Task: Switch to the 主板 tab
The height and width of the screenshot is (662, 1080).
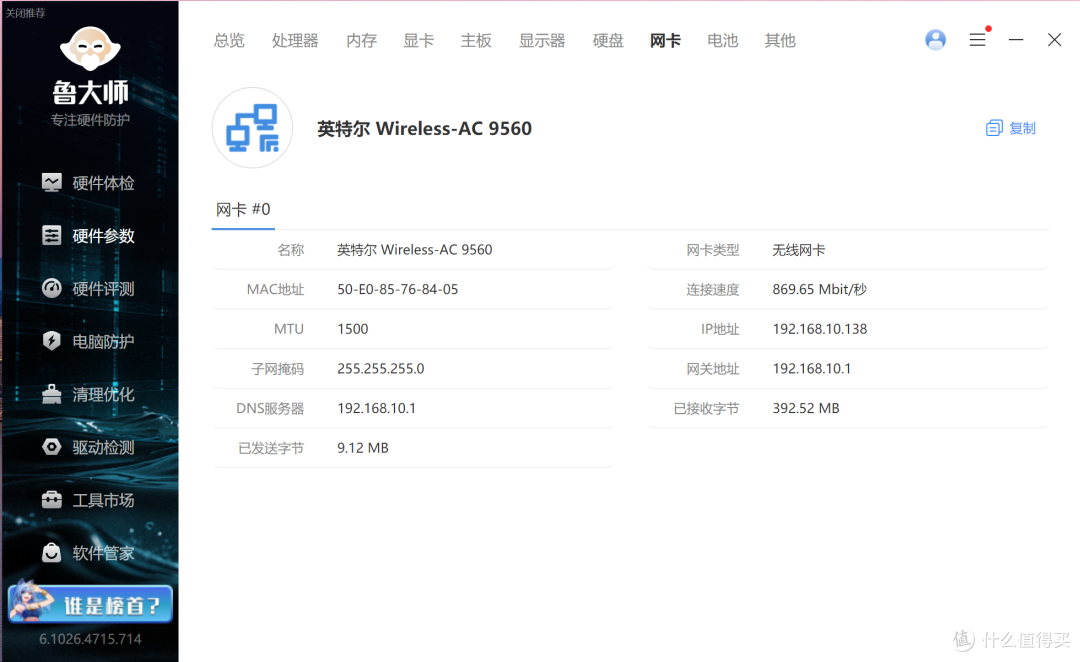Action: tap(476, 41)
